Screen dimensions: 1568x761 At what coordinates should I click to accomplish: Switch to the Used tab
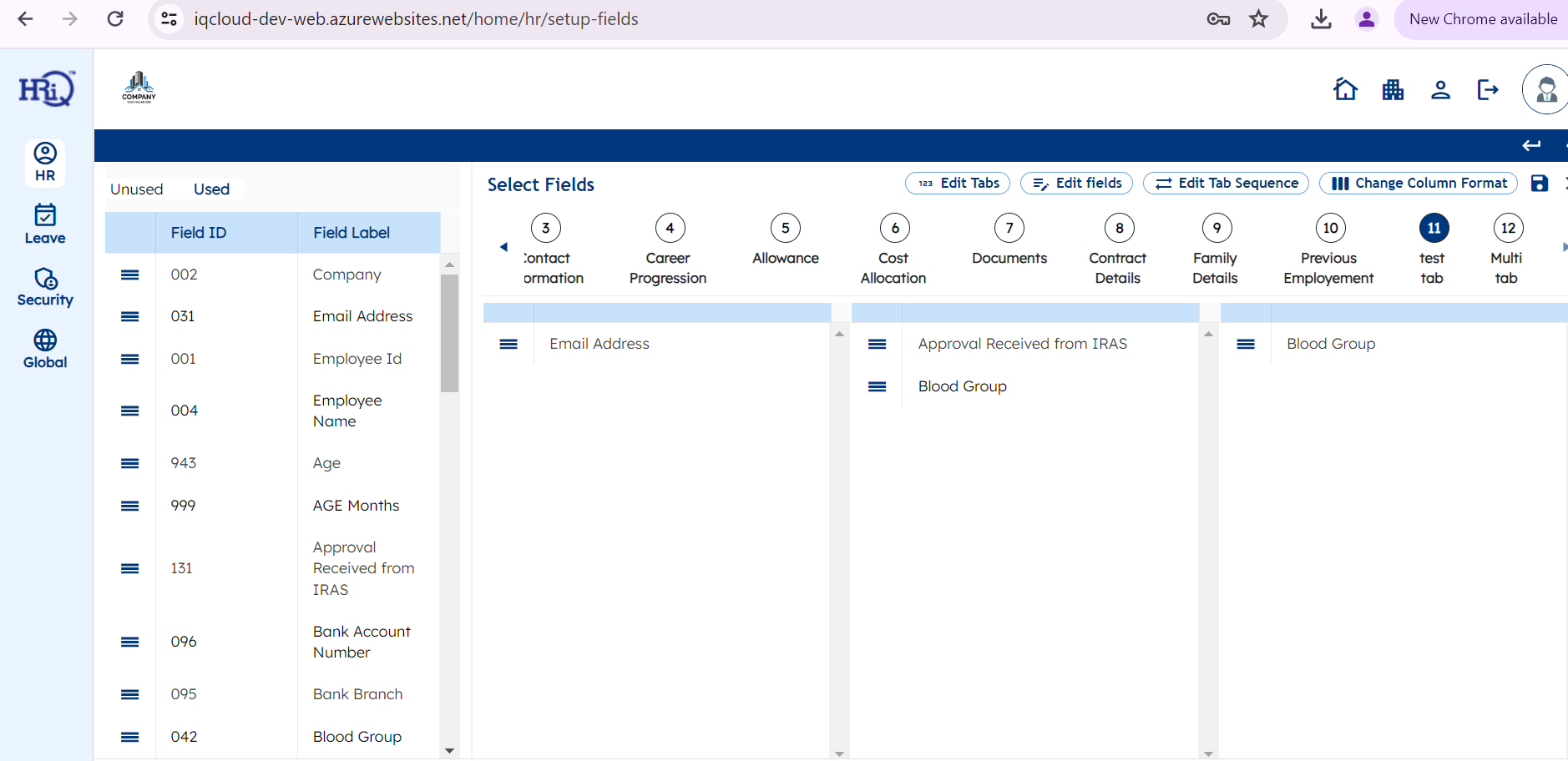[x=210, y=189]
